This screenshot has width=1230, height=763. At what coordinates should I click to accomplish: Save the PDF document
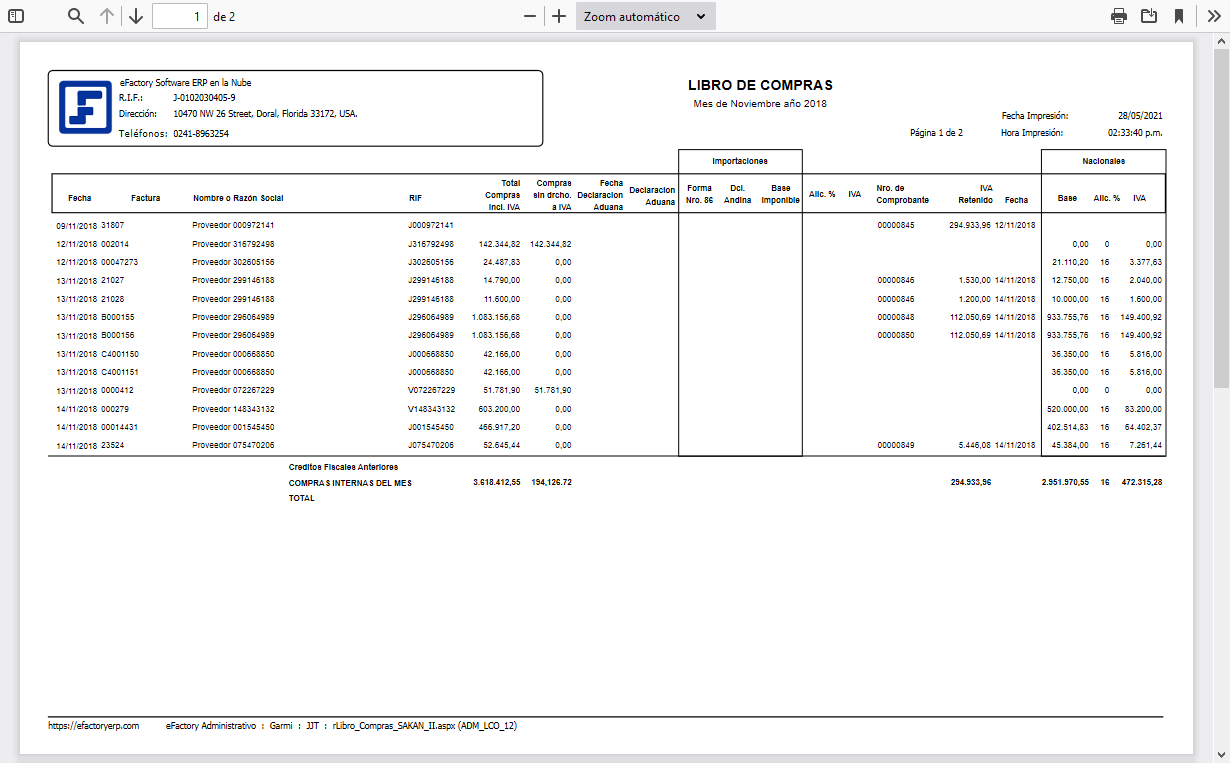1149,16
